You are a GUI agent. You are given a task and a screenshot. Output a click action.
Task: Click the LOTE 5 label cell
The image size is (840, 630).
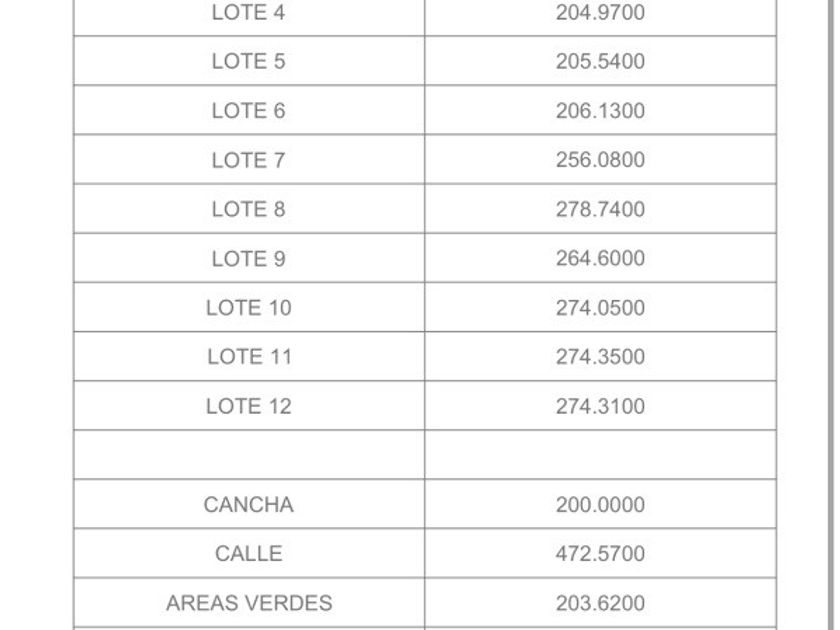tap(248, 61)
